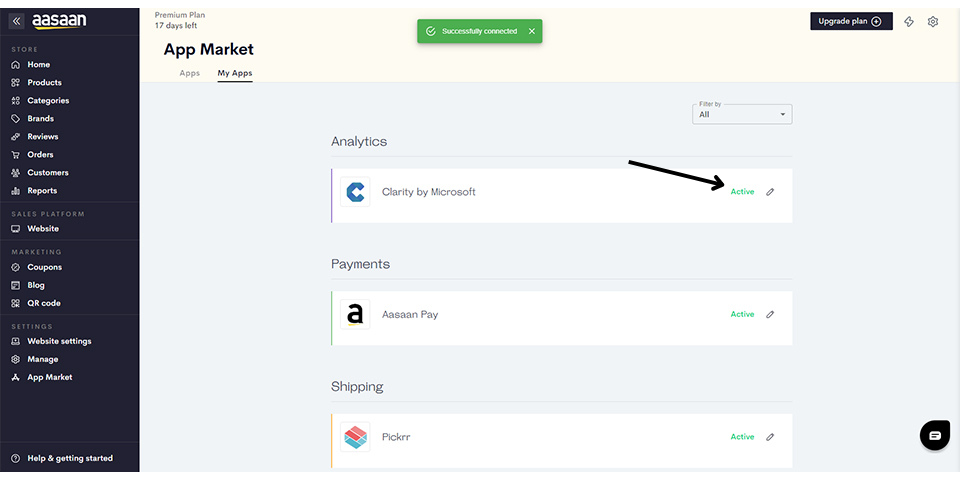Screen dimensions: 960x480
Task: Edit Aasaan Pay with pencil icon
Action: coord(770,314)
